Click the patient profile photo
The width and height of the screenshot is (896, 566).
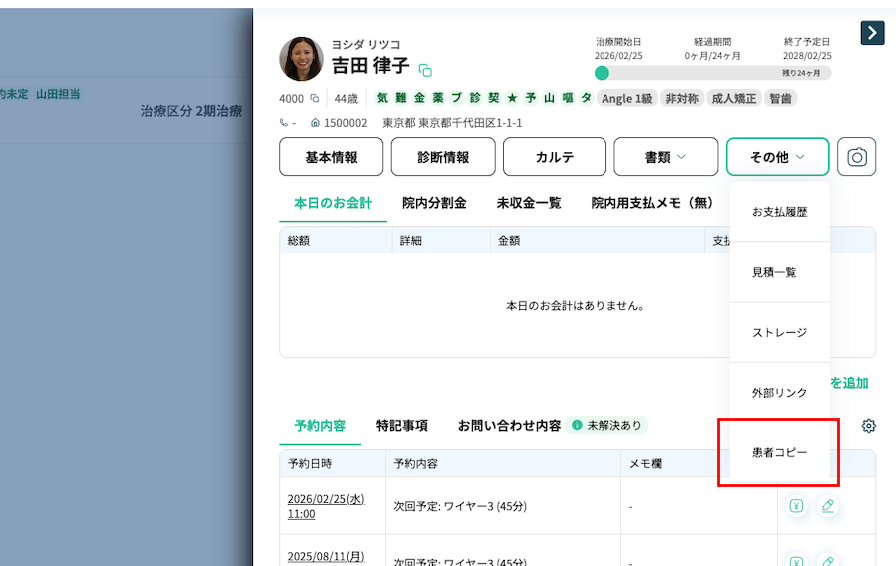tap(301, 59)
